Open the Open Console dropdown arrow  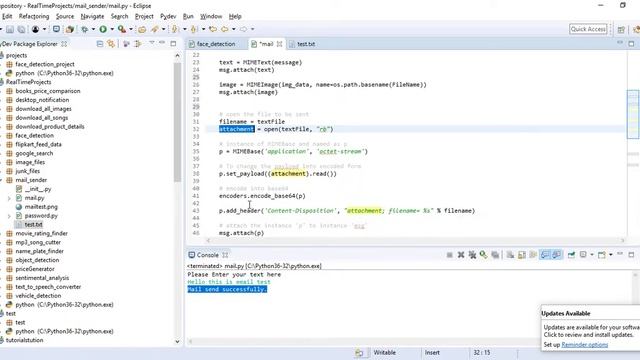[610, 255]
